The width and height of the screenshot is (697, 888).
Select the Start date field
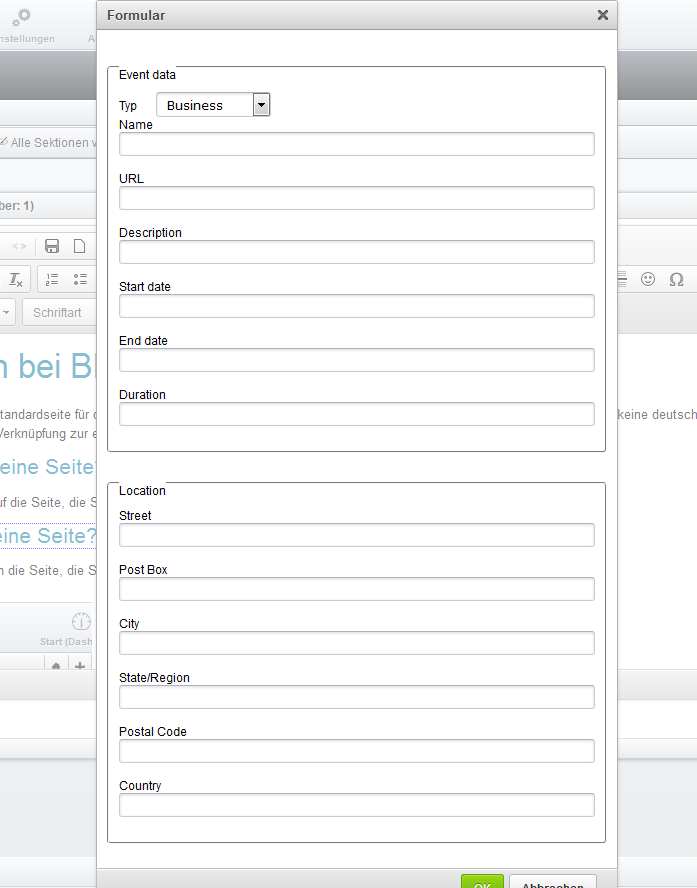(x=356, y=306)
